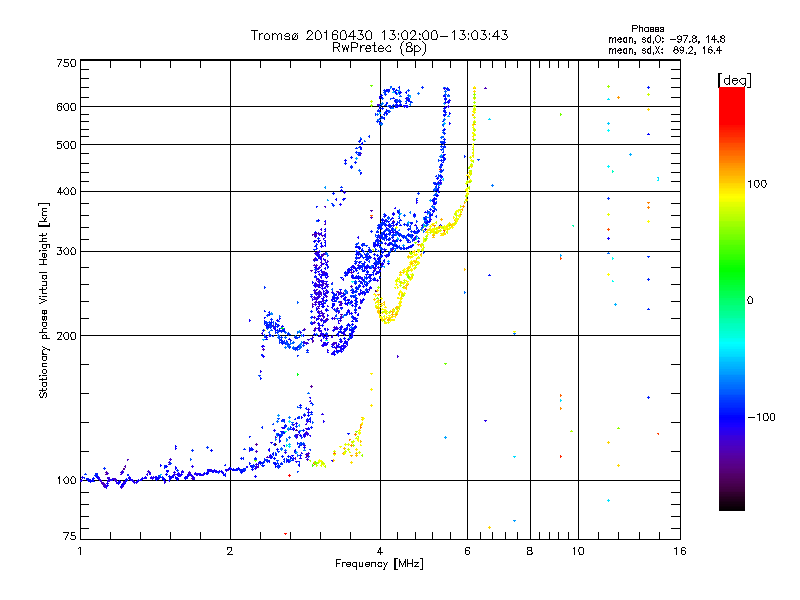Click the 'Stationary phase Virtual Height [km]' y-axis label
Image resolution: width=800 pixels, height=600 pixels.
pos(43,300)
